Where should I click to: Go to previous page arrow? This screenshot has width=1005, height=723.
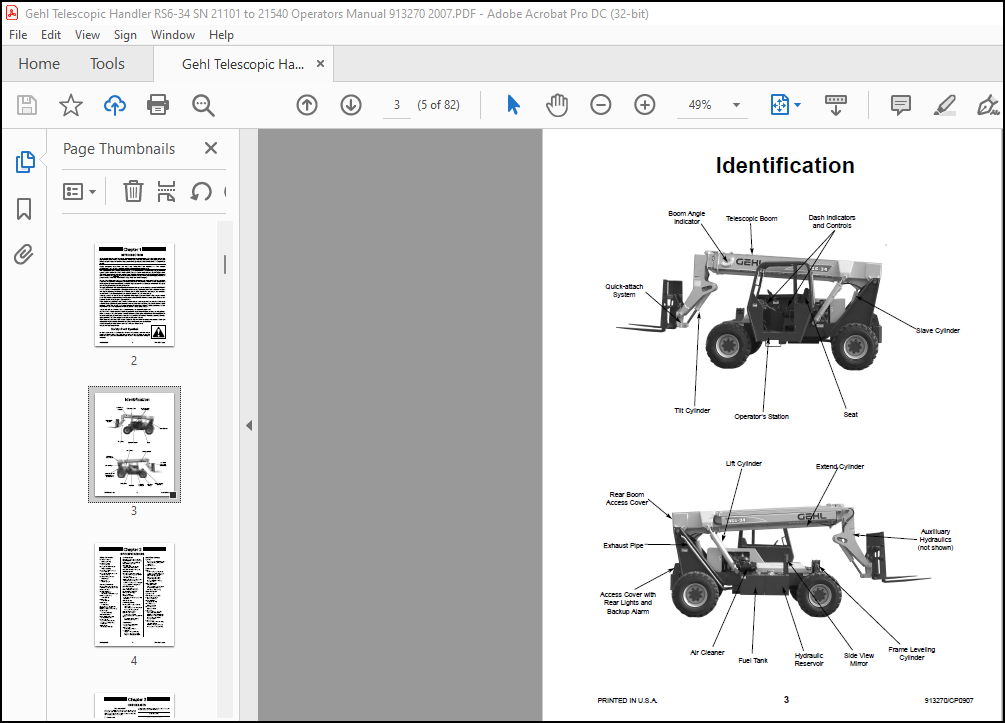pos(307,104)
